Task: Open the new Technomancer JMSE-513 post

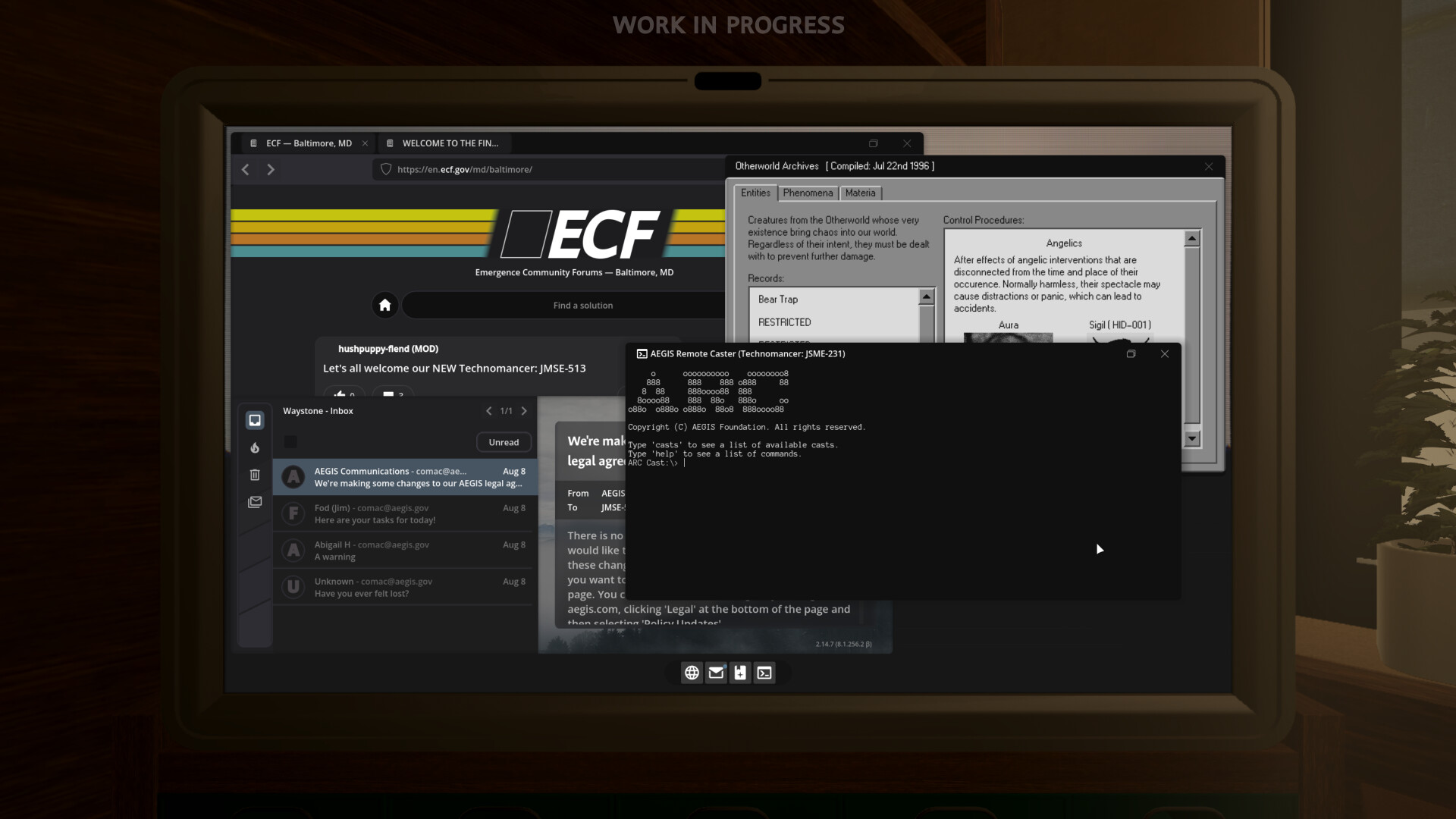Action: click(x=454, y=369)
